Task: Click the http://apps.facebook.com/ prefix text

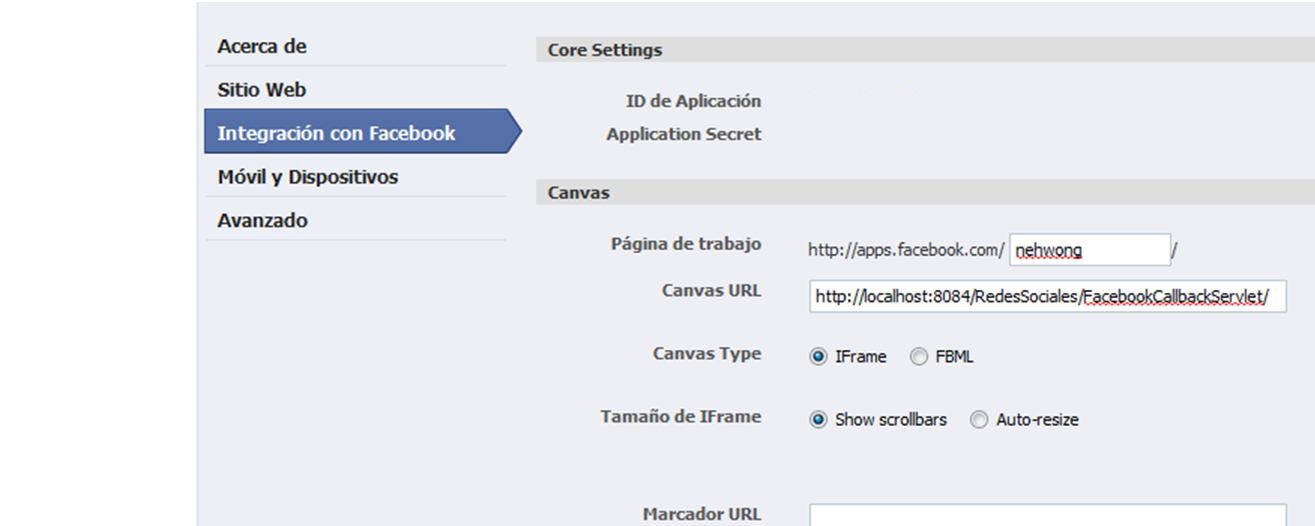Action: (906, 250)
